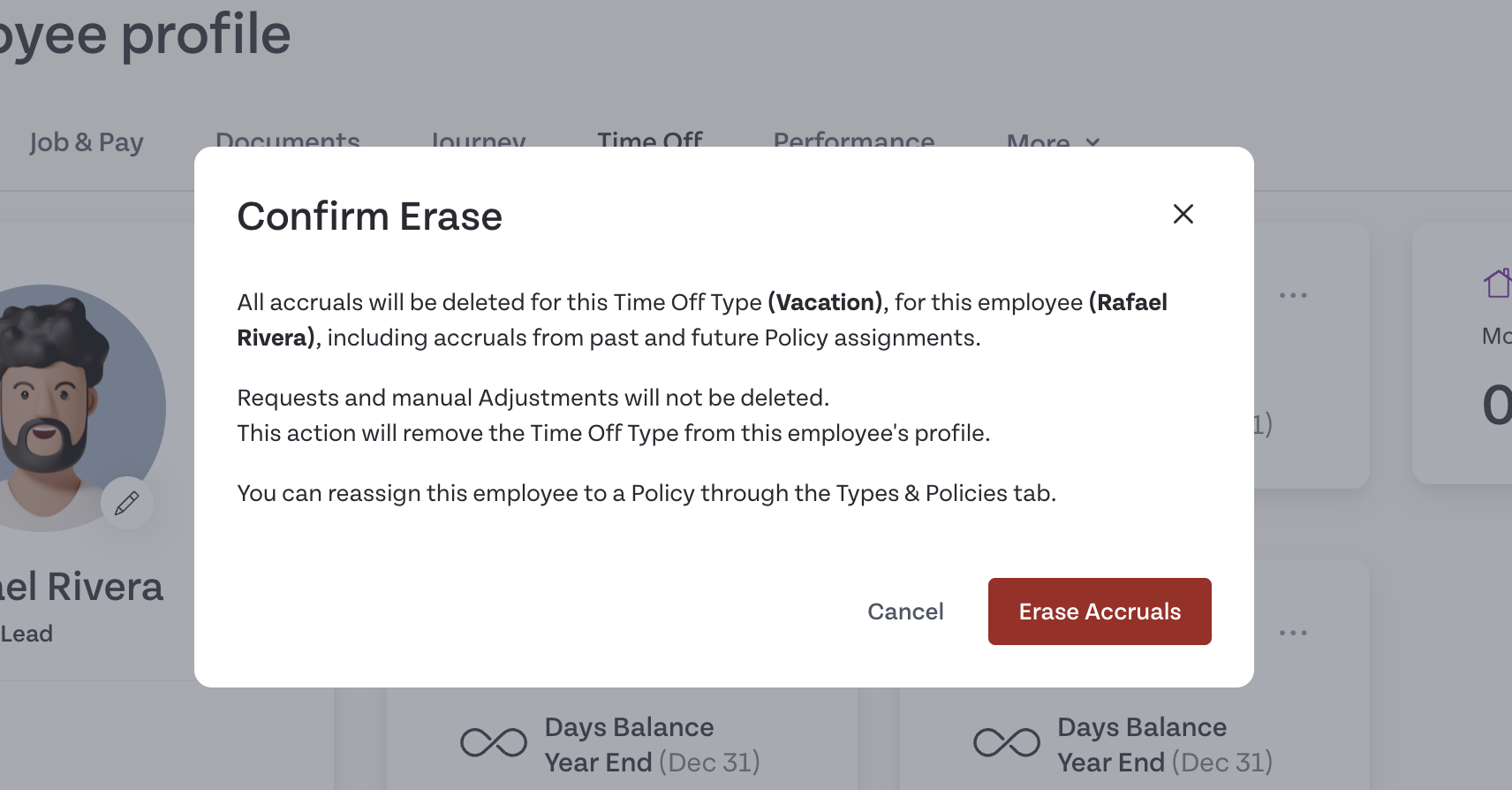This screenshot has width=1512, height=790.
Task: Close the Confirm Erase dialog
Action: [x=1183, y=214]
